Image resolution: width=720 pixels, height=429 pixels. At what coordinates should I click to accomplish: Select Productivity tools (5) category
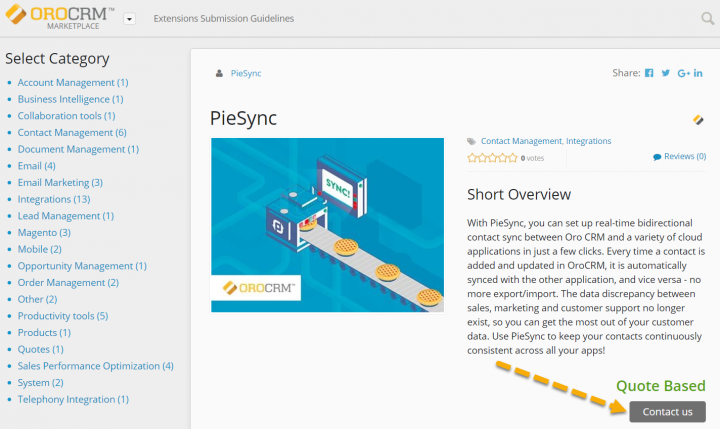63,316
